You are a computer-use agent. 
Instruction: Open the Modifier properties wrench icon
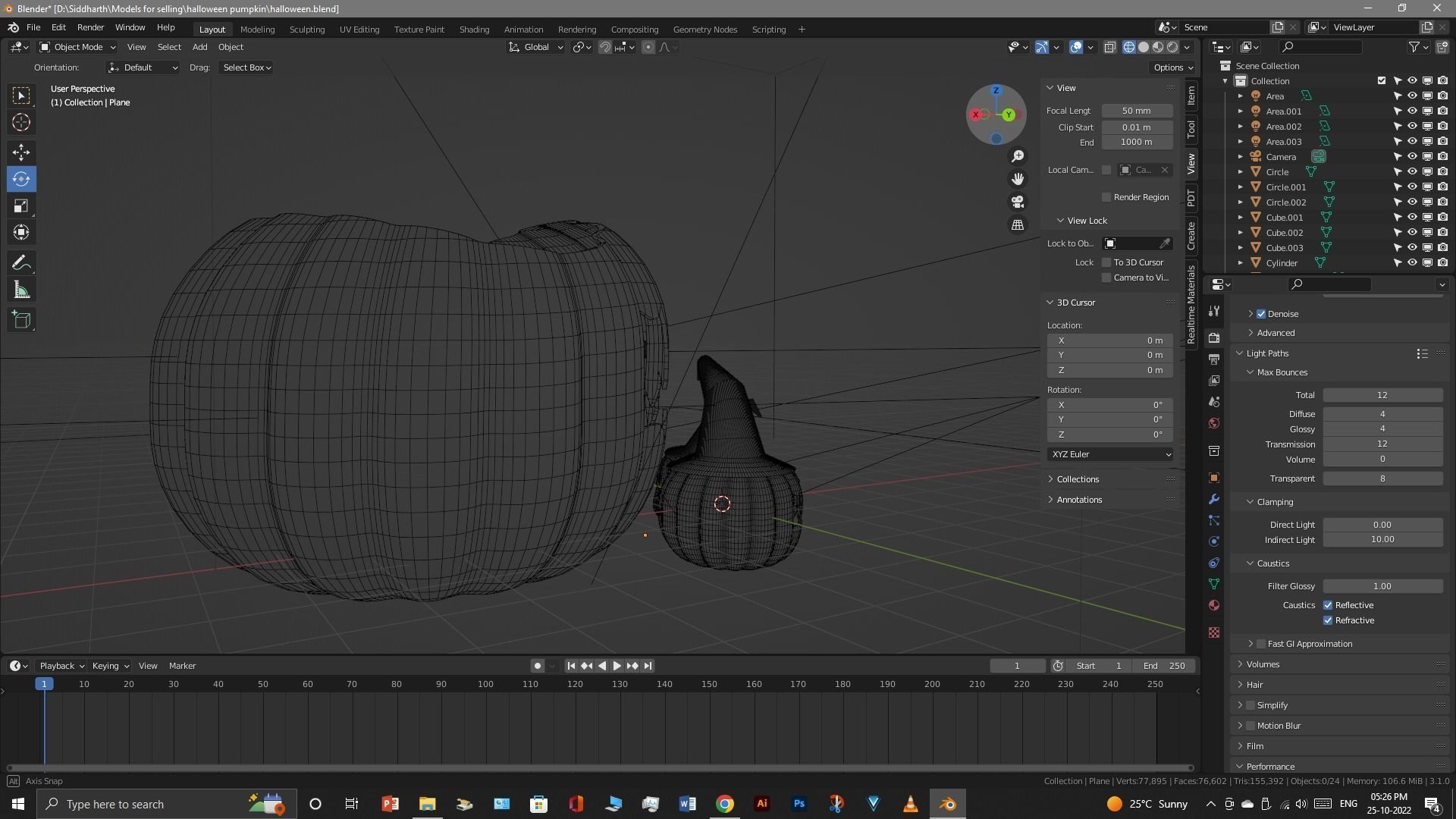(1214, 499)
